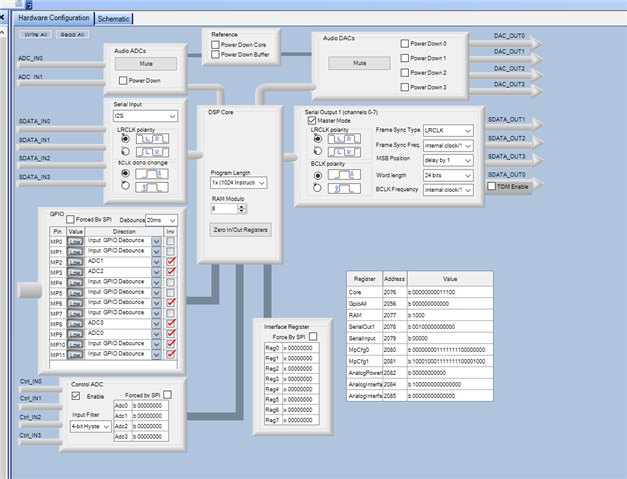
Task: Select the Core register value cell
Action: 450,292
